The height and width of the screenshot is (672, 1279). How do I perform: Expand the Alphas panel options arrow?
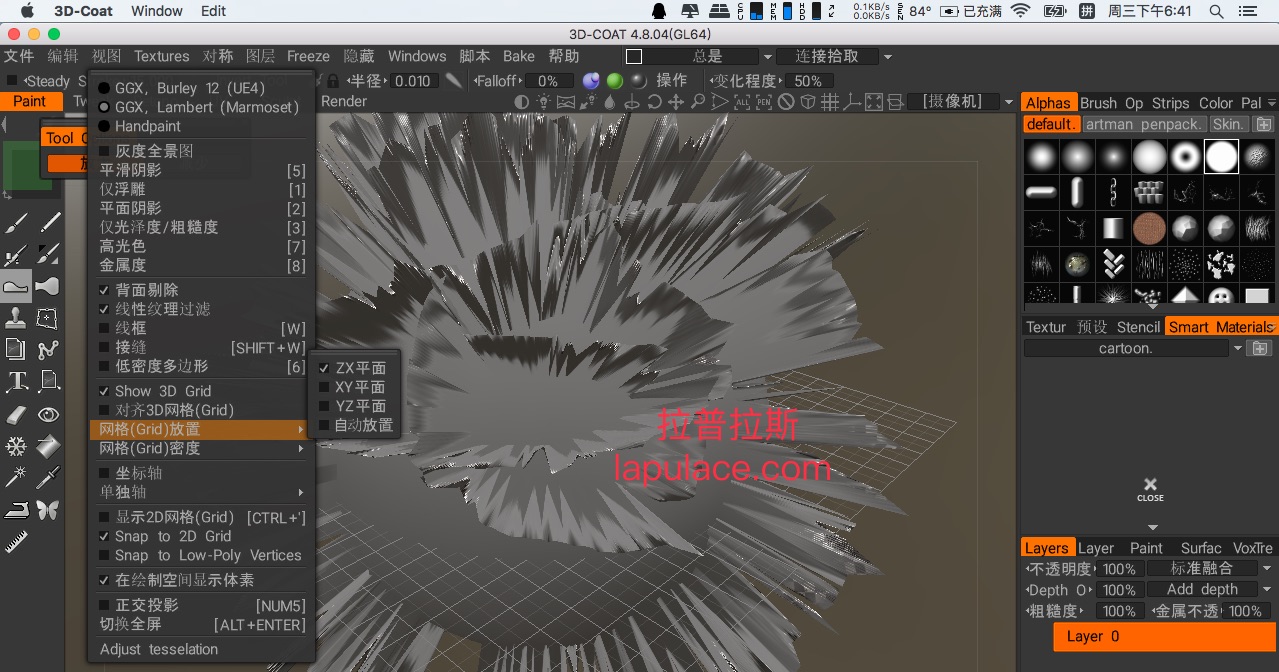(x=1271, y=103)
